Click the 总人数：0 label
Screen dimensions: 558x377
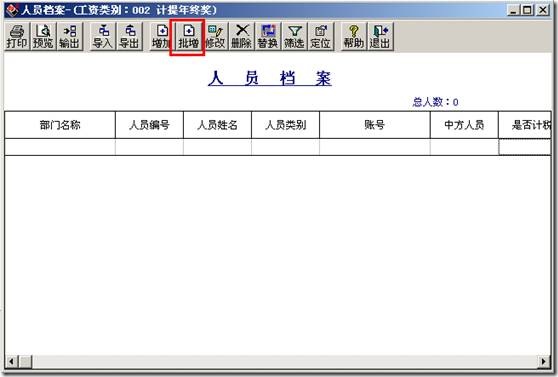pyautogui.click(x=436, y=103)
